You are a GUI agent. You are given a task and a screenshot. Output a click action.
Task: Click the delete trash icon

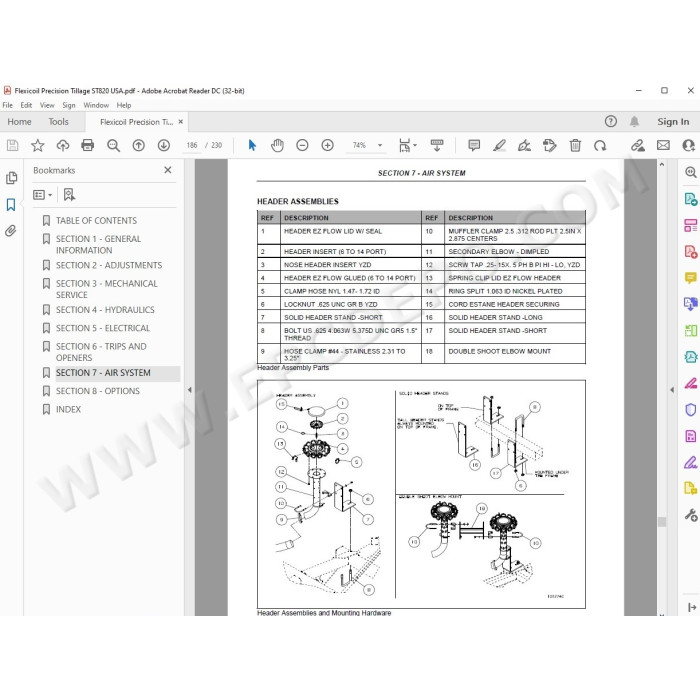[575, 146]
